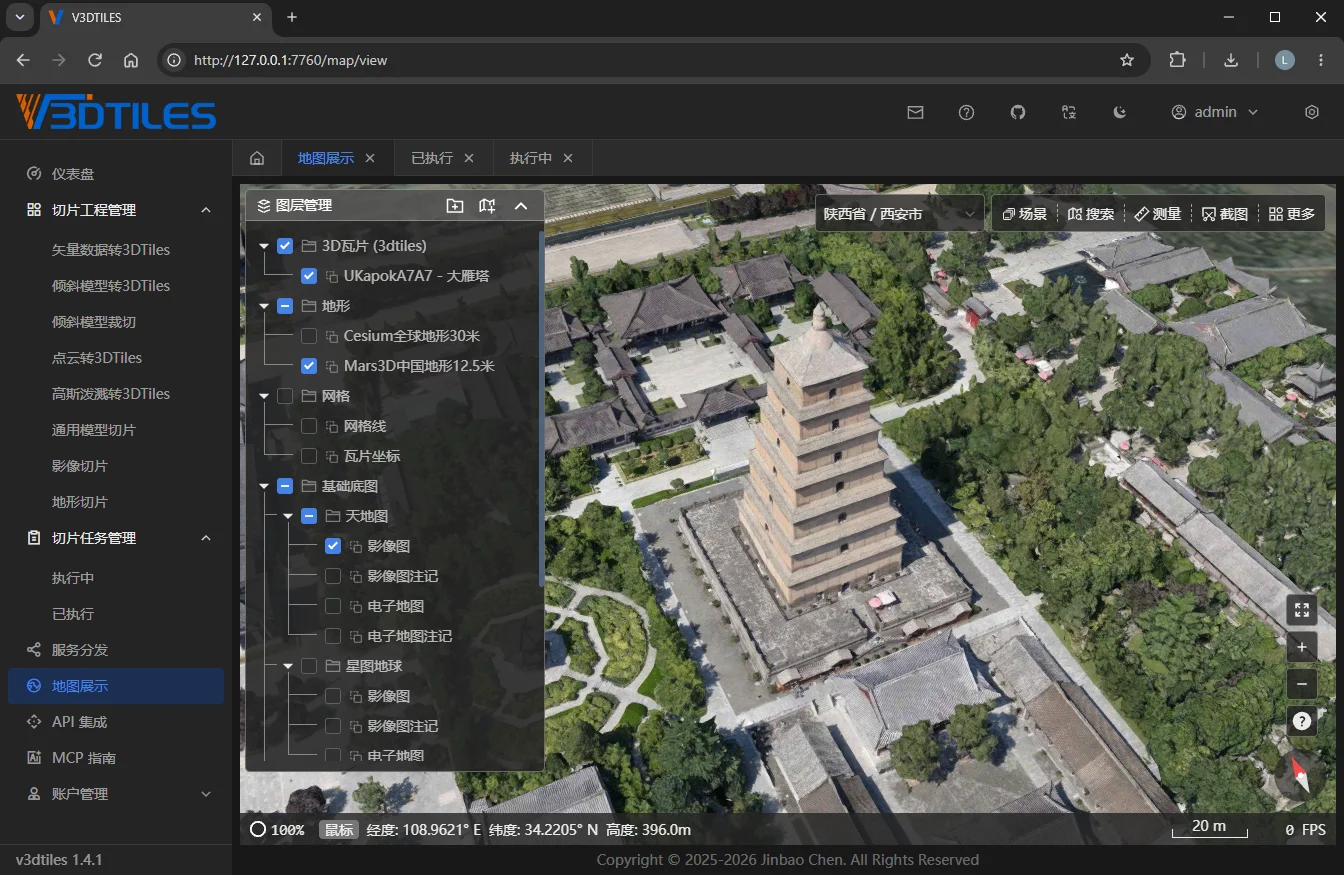Close the 执行中 tab
Screen dimensions: 1344x875
[568, 158]
